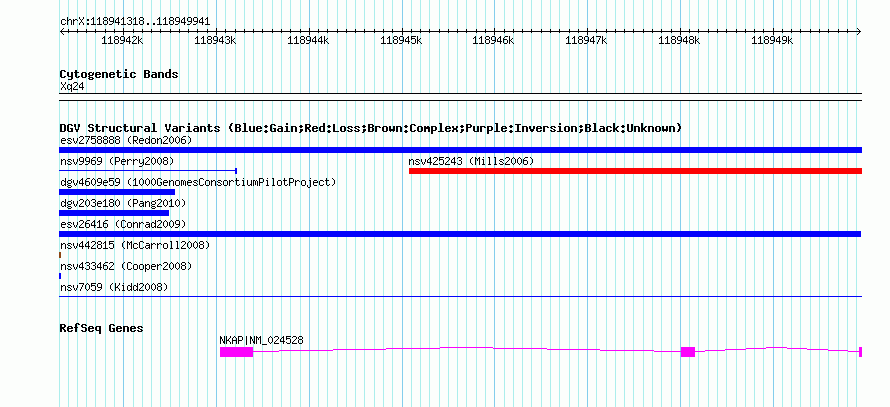Click the first NKAP exon block
890x407 pixels.
pyautogui.click(x=236, y=352)
